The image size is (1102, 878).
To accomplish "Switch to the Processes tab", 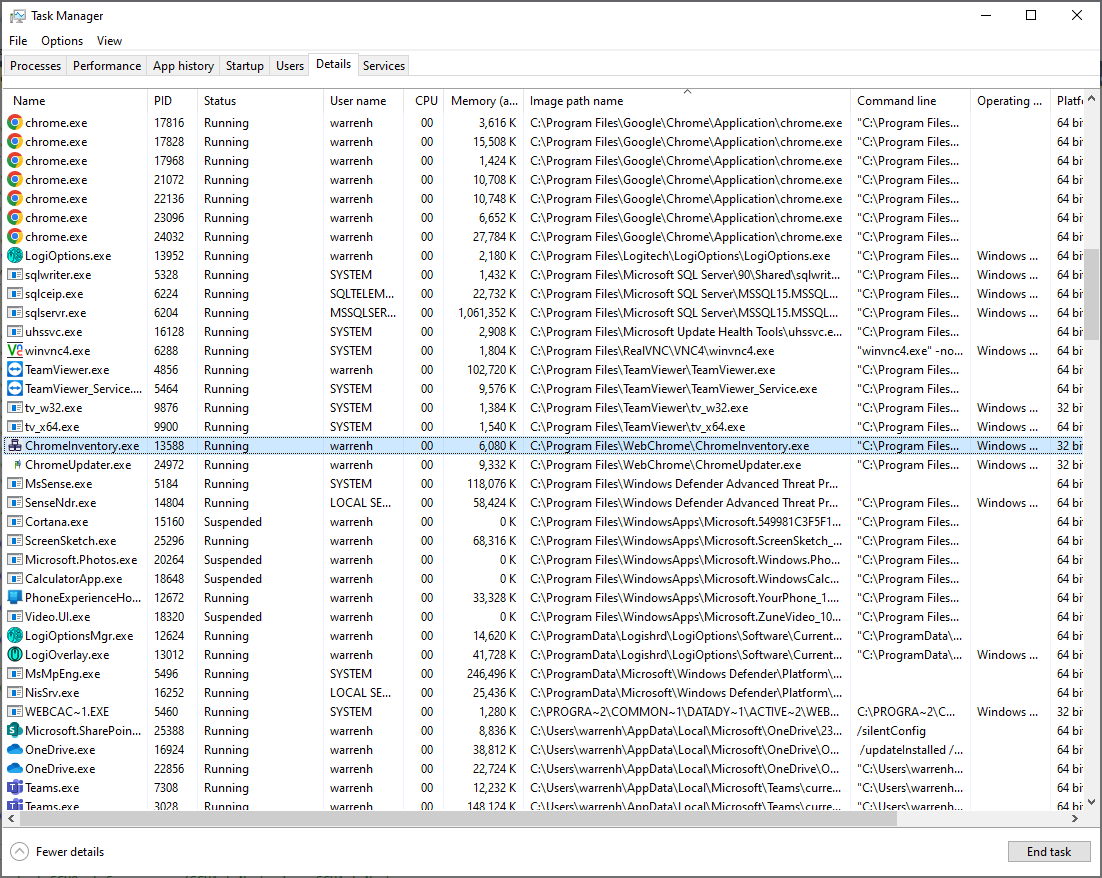I will 36,65.
